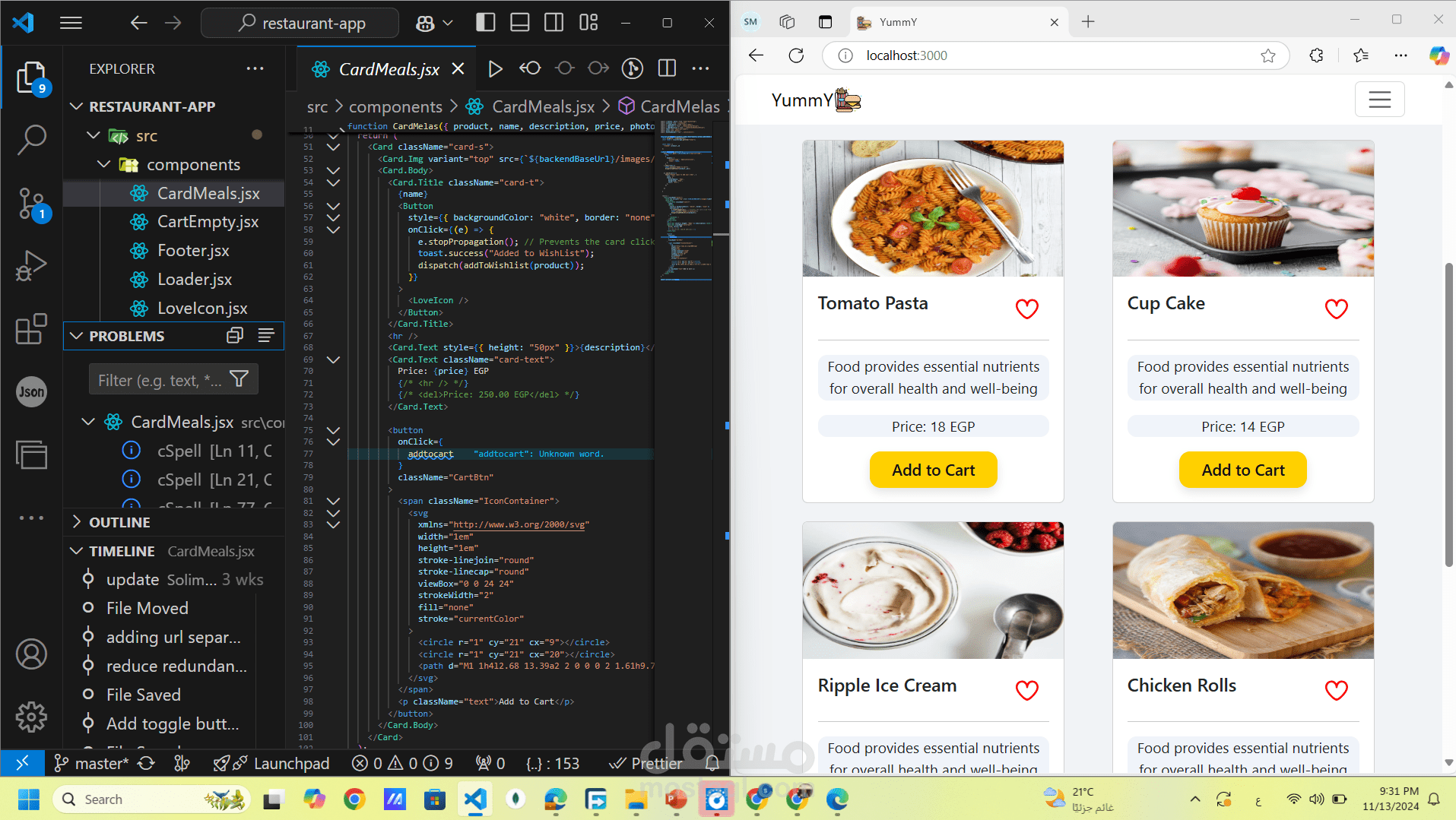This screenshot has height=820, width=1456.
Task: Click the master branch in status bar
Action: [x=90, y=763]
